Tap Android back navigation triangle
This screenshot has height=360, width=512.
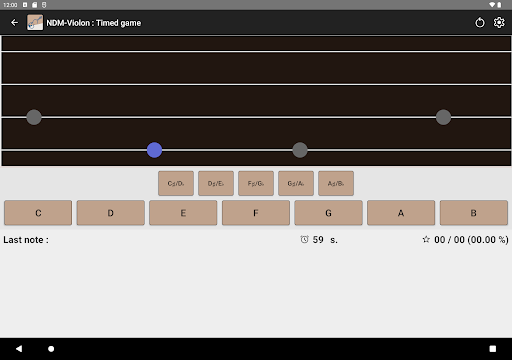click(x=19, y=349)
